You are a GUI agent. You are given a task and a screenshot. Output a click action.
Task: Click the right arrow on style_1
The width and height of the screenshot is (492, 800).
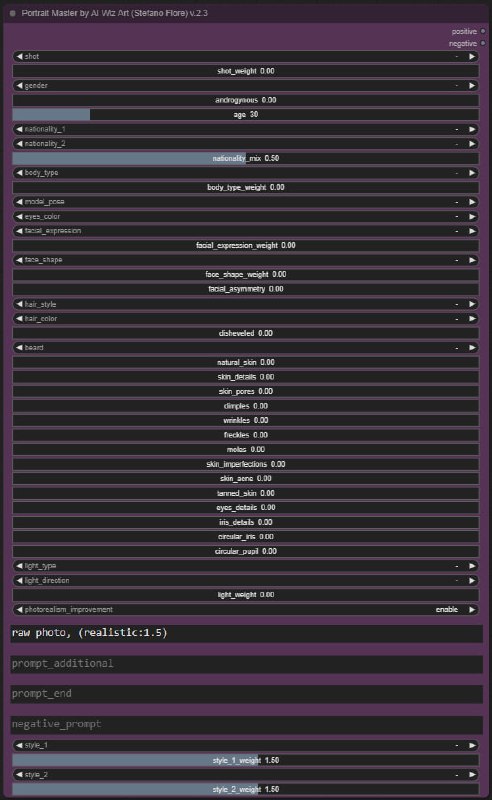pyautogui.click(x=472, y=745)
